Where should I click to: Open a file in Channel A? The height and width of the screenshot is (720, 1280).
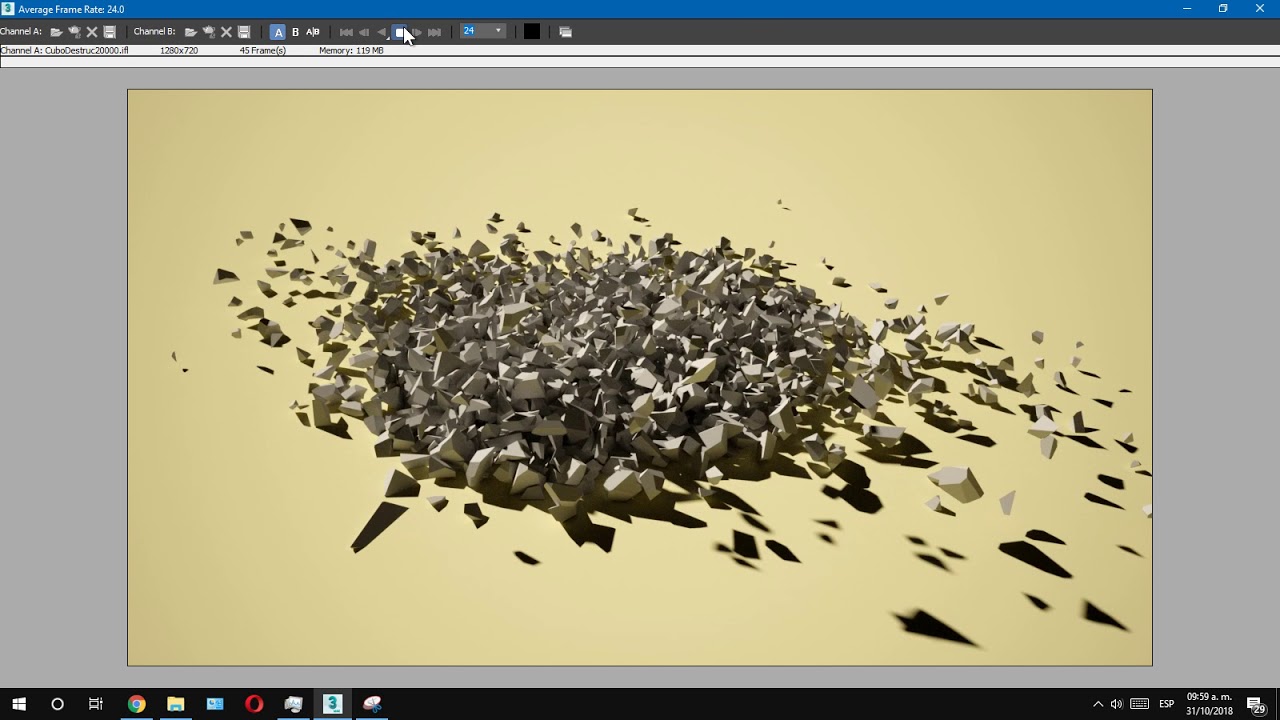pyautogui.click(x=56, y=32)
